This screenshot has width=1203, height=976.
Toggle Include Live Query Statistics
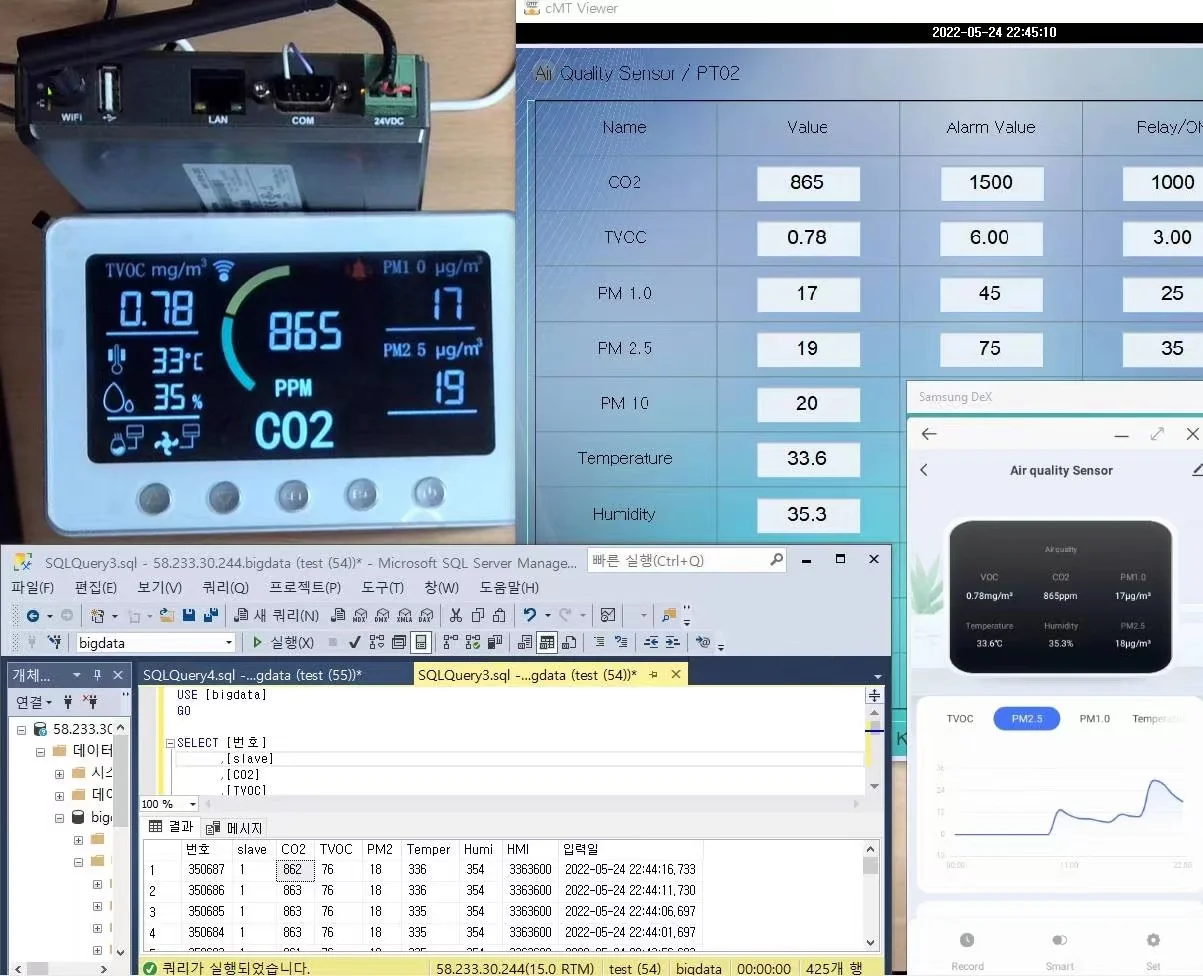(473, 642)
